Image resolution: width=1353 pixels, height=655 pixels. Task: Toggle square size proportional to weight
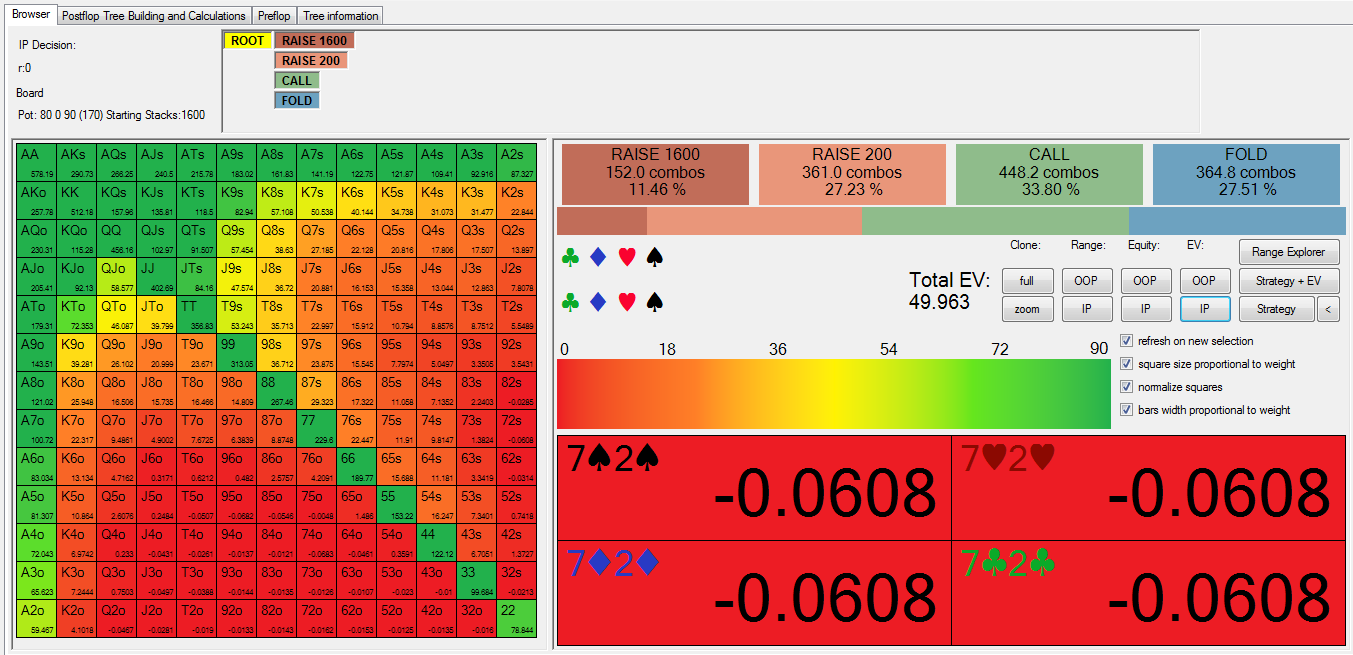(x=1128, y=364)
